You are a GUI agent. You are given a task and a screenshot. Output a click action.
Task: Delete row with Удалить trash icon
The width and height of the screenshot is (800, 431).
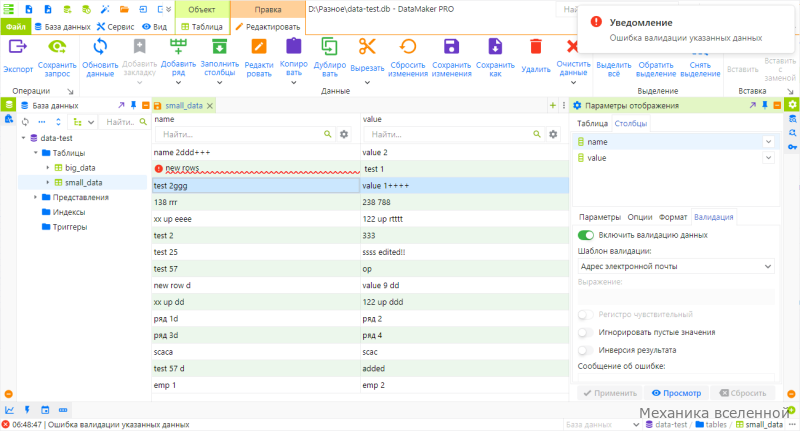coord(536,47)
